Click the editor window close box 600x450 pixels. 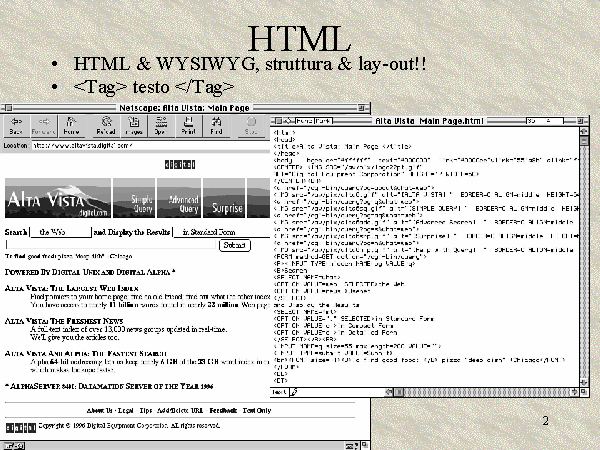click(x=279, y=121)
